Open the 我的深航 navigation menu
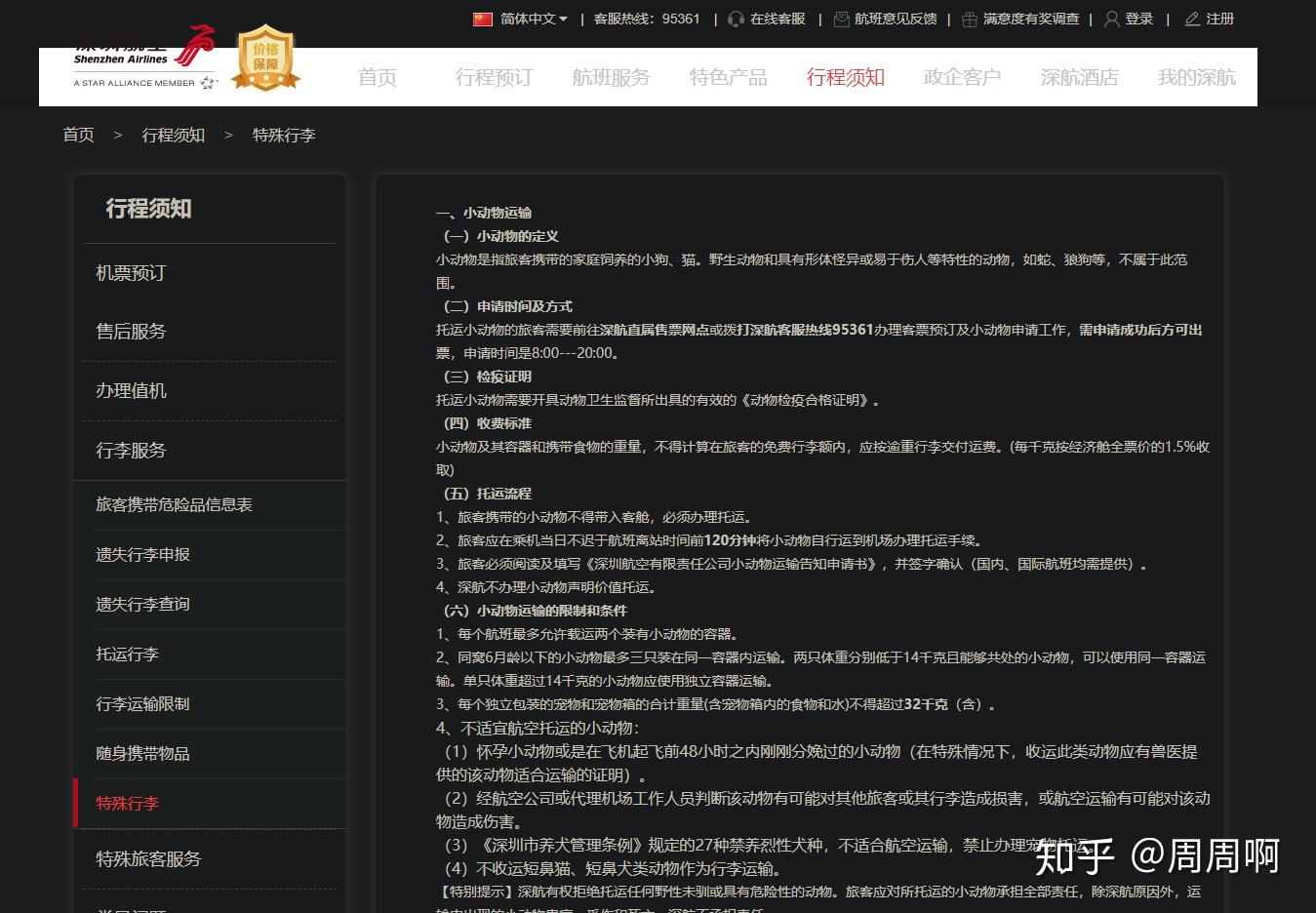Image resolution: width=1316 pixels, height=913 pixels. click(1197, 77)
